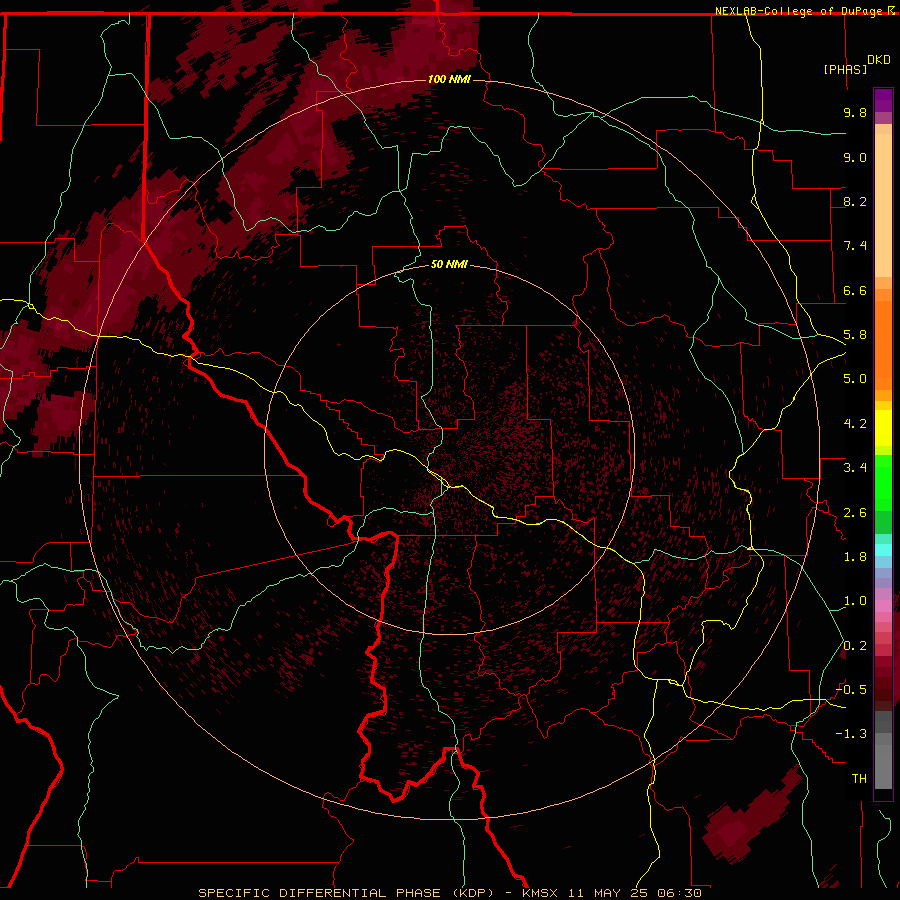Click the 2.6 value on color scale

tap(855, 513)
